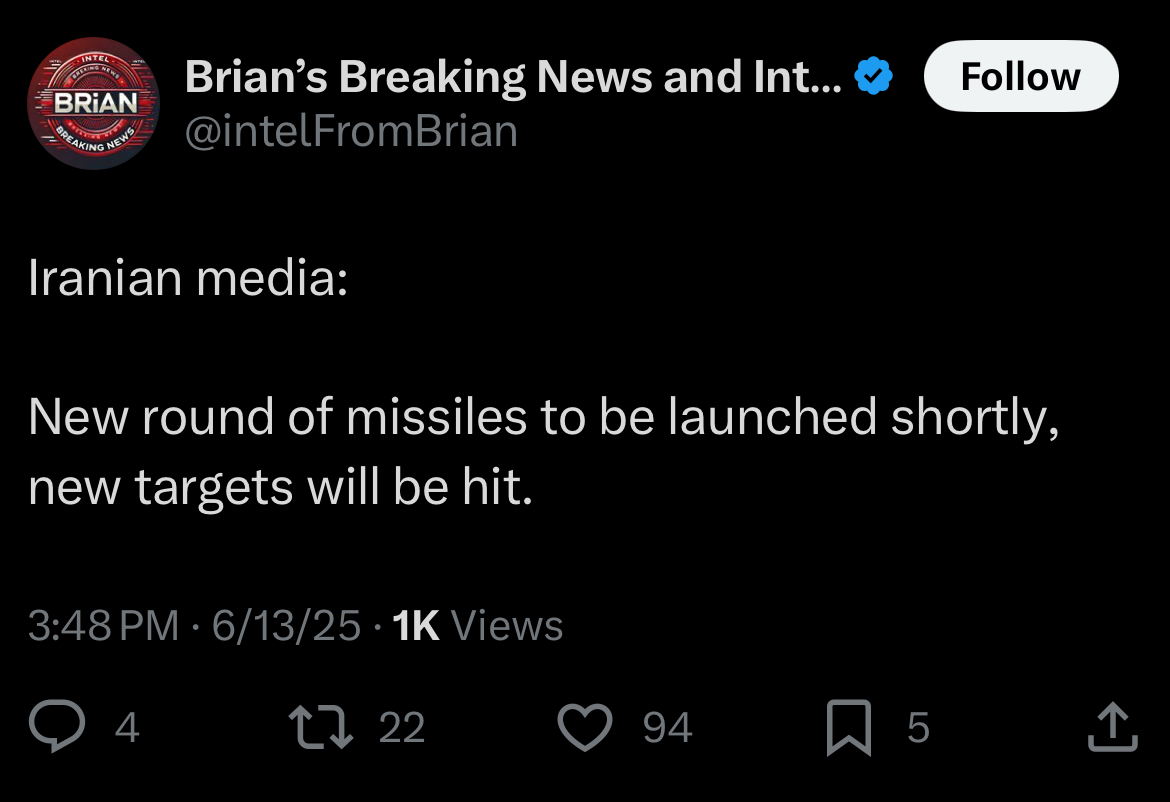The width and height of the screenshot is (1170, 802).
Task: View the 1K Views analytics
Action: click(x=478, y=625)
